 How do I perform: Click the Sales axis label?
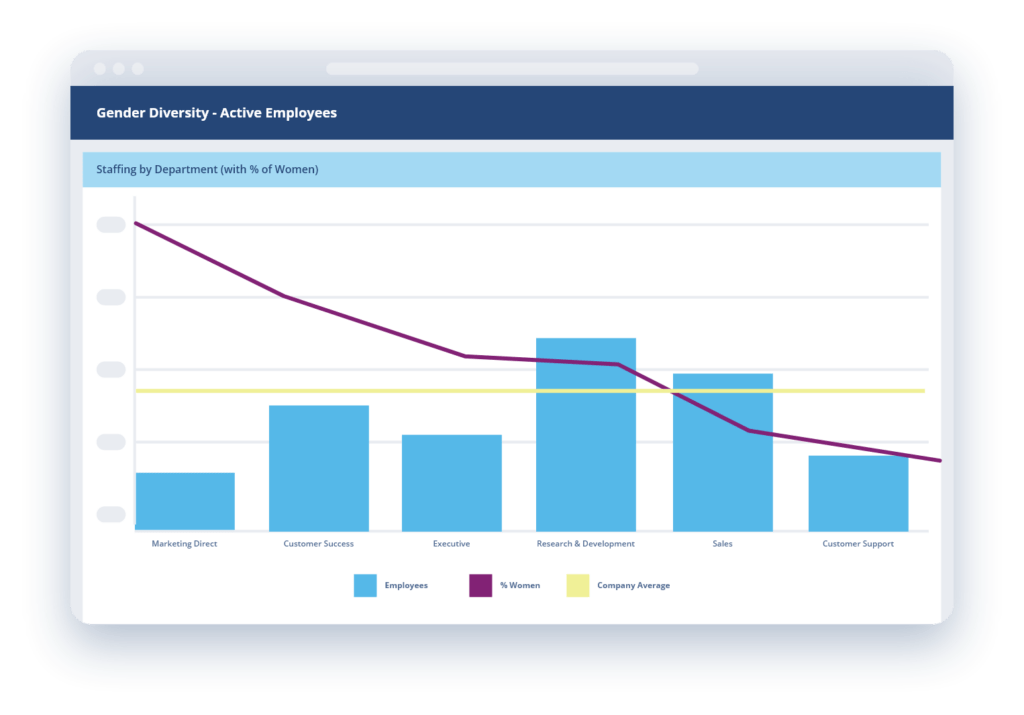[722, 543]
